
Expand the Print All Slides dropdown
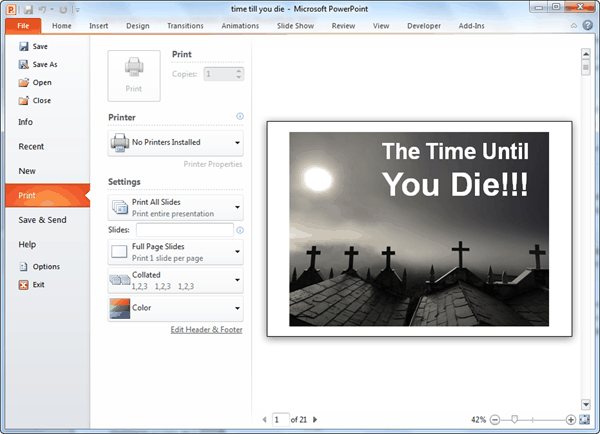[x=176, y=207]
